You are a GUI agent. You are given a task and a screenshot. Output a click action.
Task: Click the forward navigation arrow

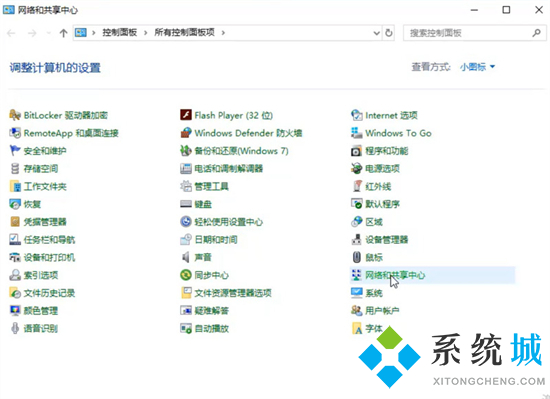coord(32,33)
